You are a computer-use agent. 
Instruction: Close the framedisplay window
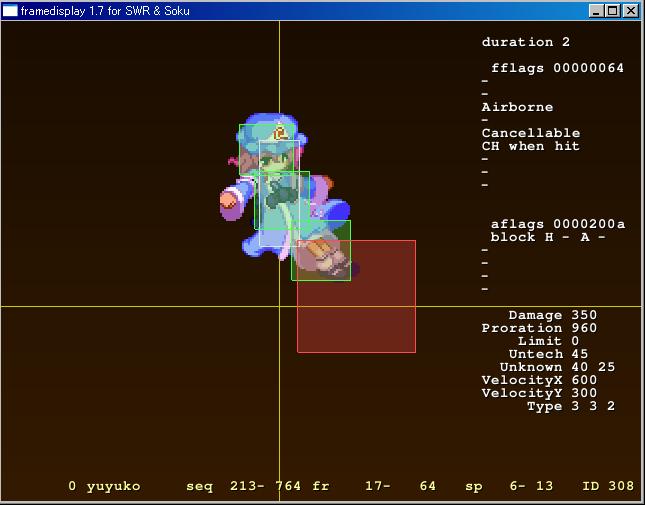tap(630, 10)
